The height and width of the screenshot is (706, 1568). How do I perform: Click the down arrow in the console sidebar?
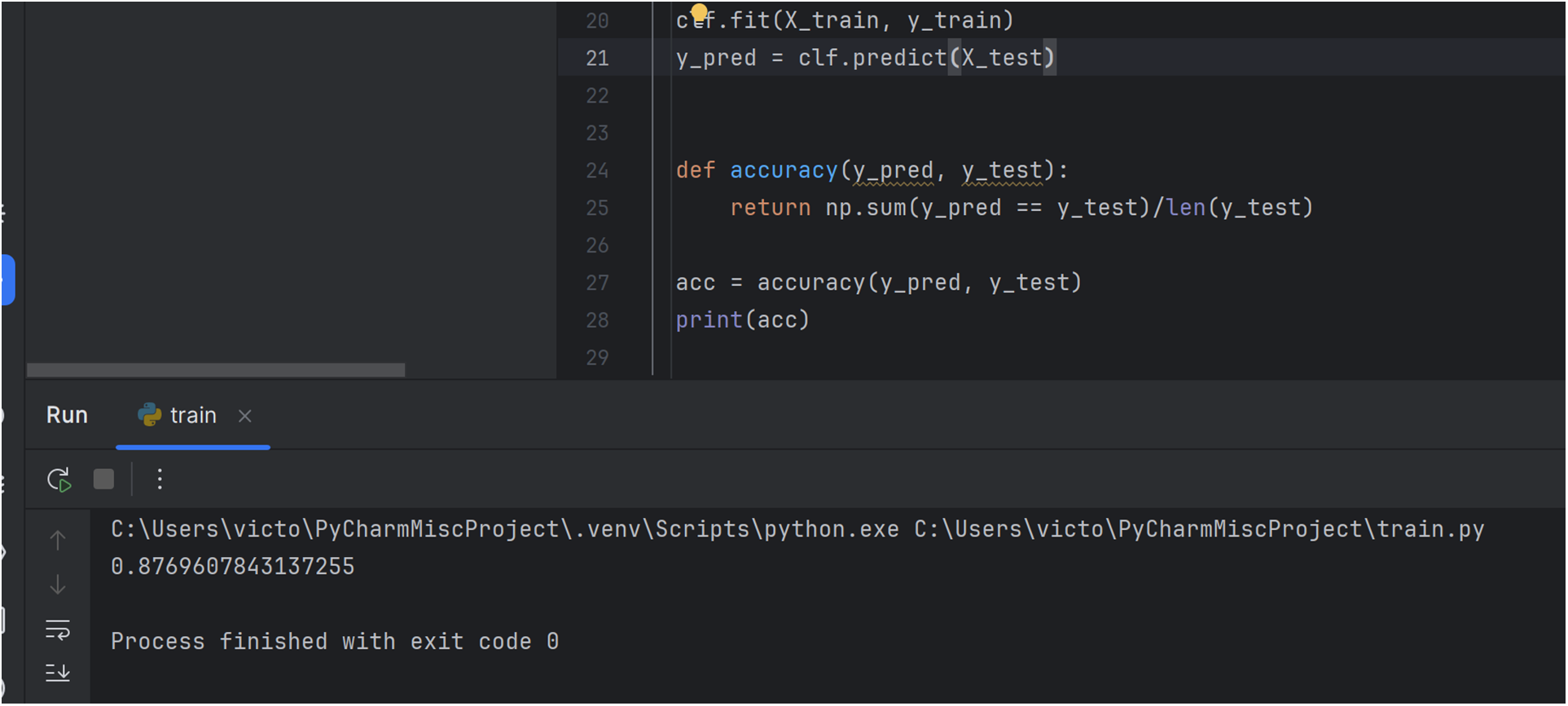click(58, 585)
